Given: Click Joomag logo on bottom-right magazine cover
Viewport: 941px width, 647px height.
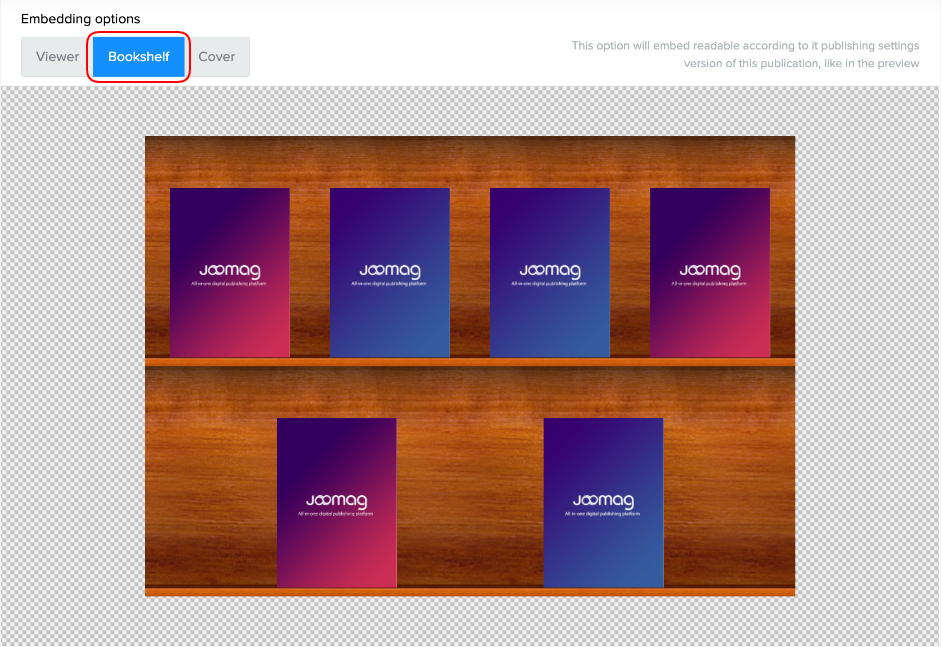Looking at the screenshot, I should (603, 500).
